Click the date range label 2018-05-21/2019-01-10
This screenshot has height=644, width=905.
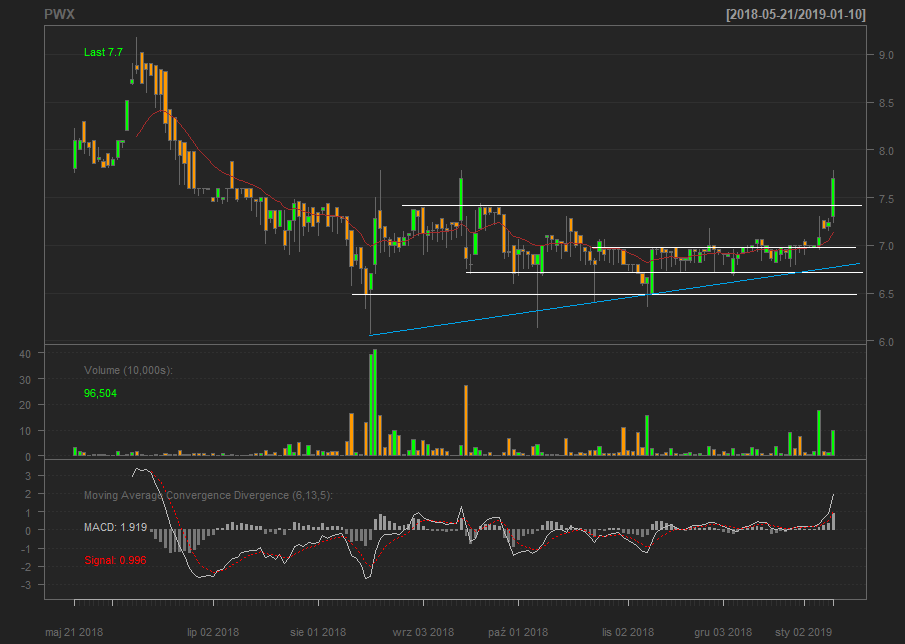click(796, 15)
